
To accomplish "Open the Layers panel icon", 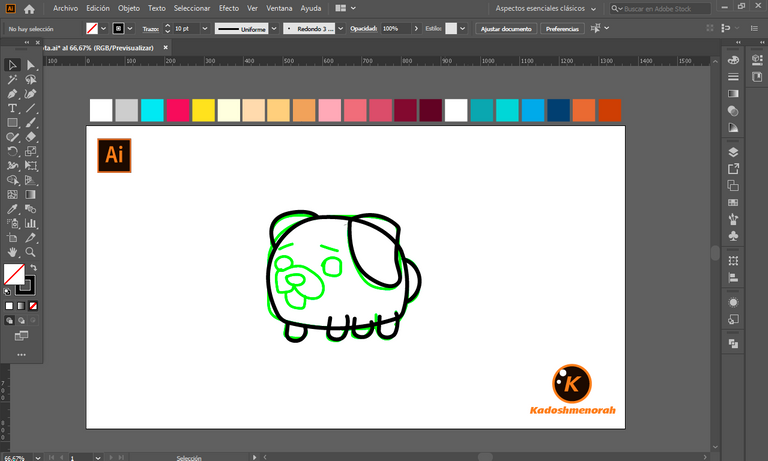I will click(x=733, y=152).
